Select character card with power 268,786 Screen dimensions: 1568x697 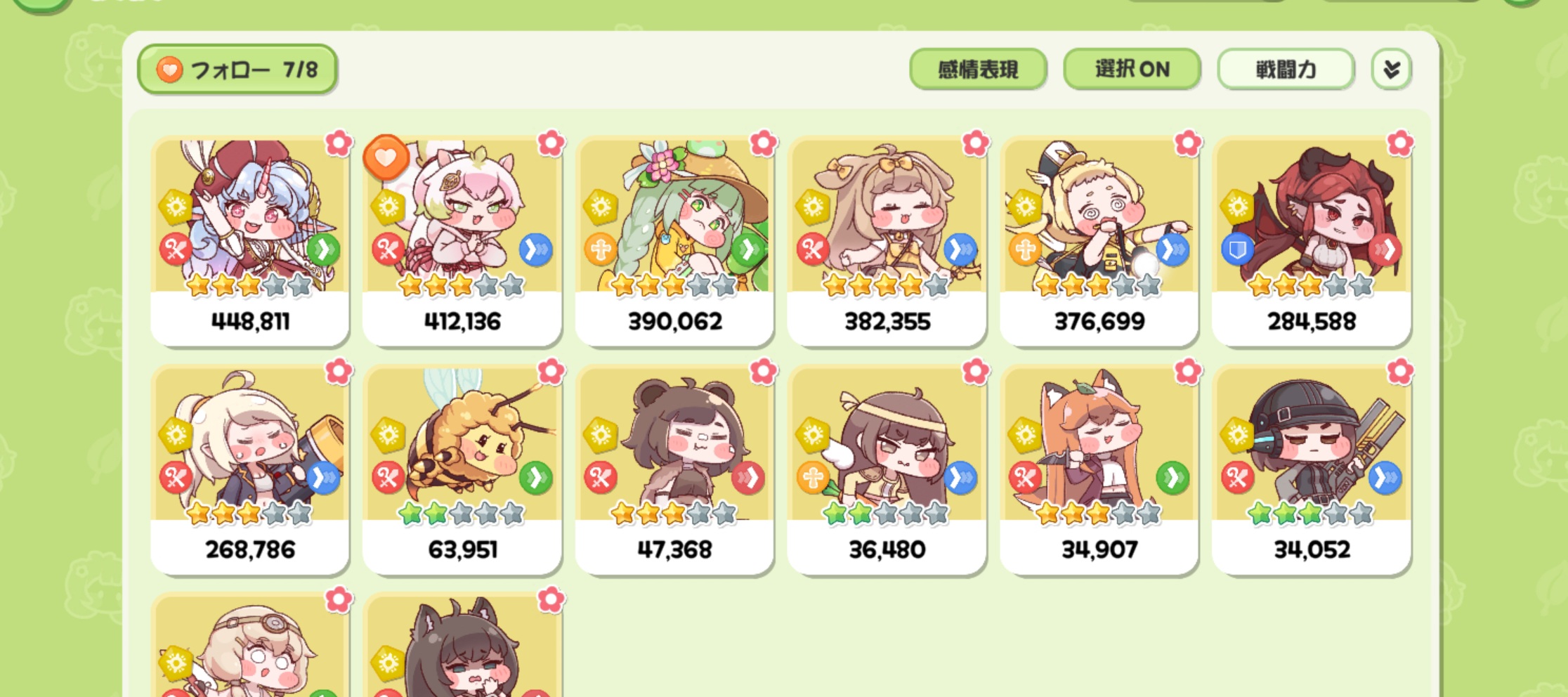pos(250,469)
